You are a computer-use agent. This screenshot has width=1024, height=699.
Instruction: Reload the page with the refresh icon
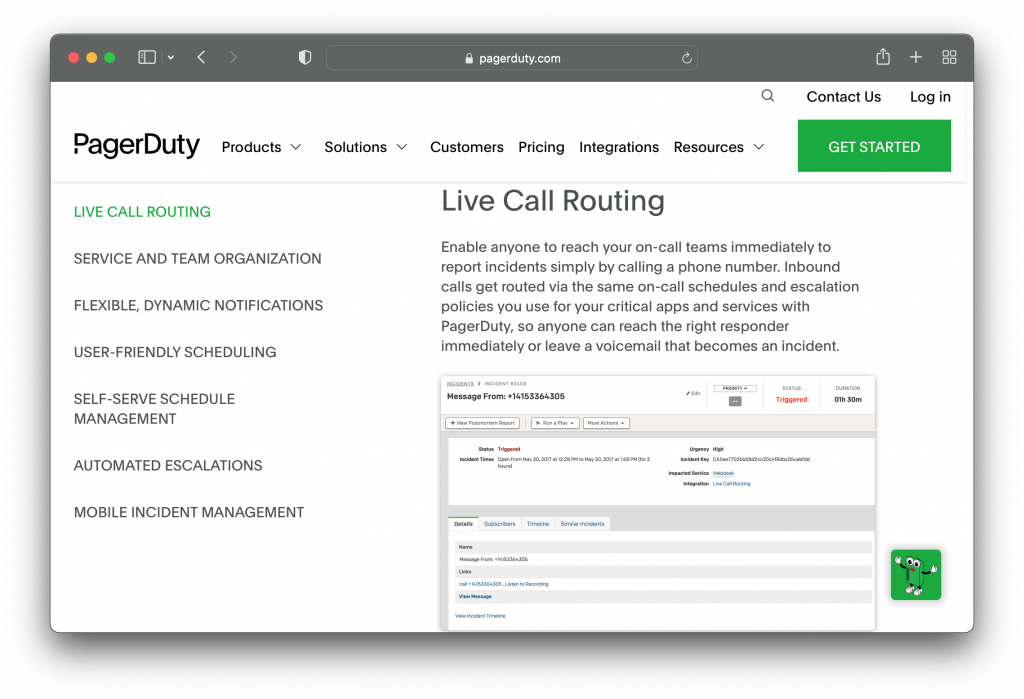coord(686,58)
